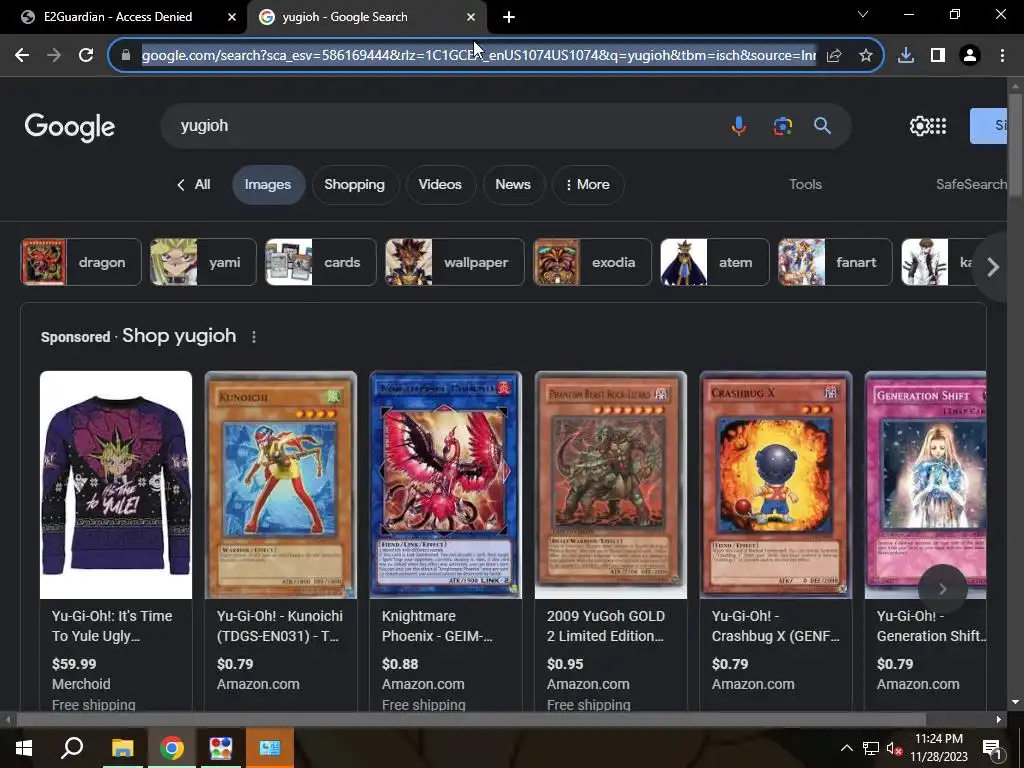
Task: Open Windows taskbar search
Action: [72, 748]
